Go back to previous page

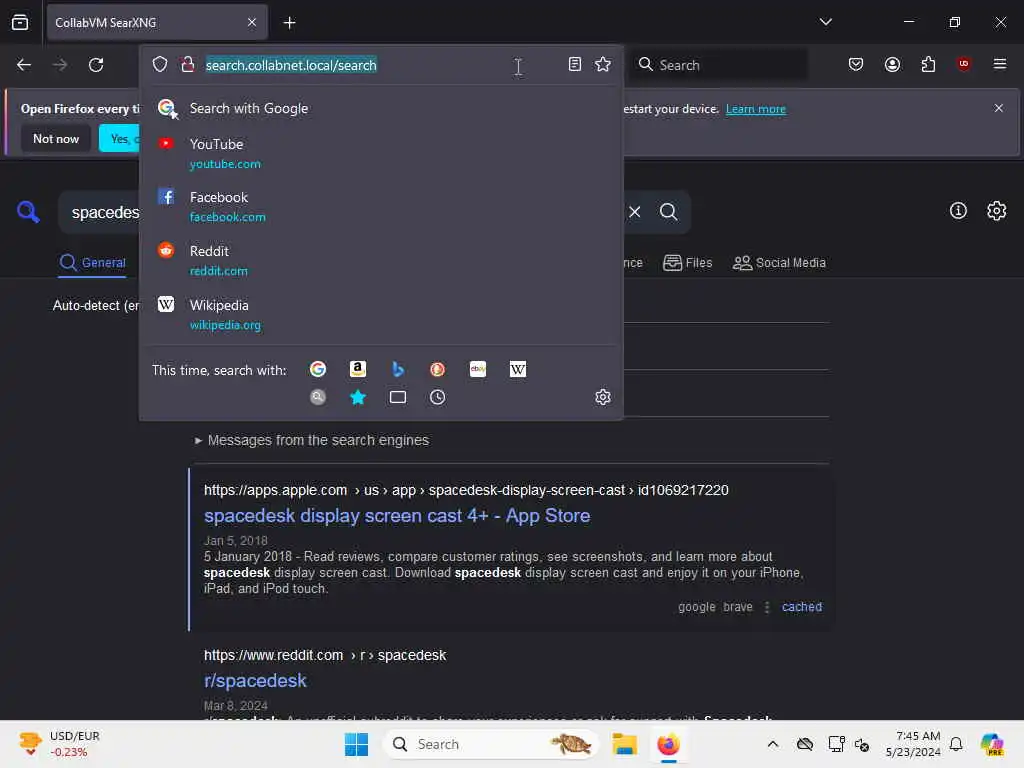pos(24,65)
